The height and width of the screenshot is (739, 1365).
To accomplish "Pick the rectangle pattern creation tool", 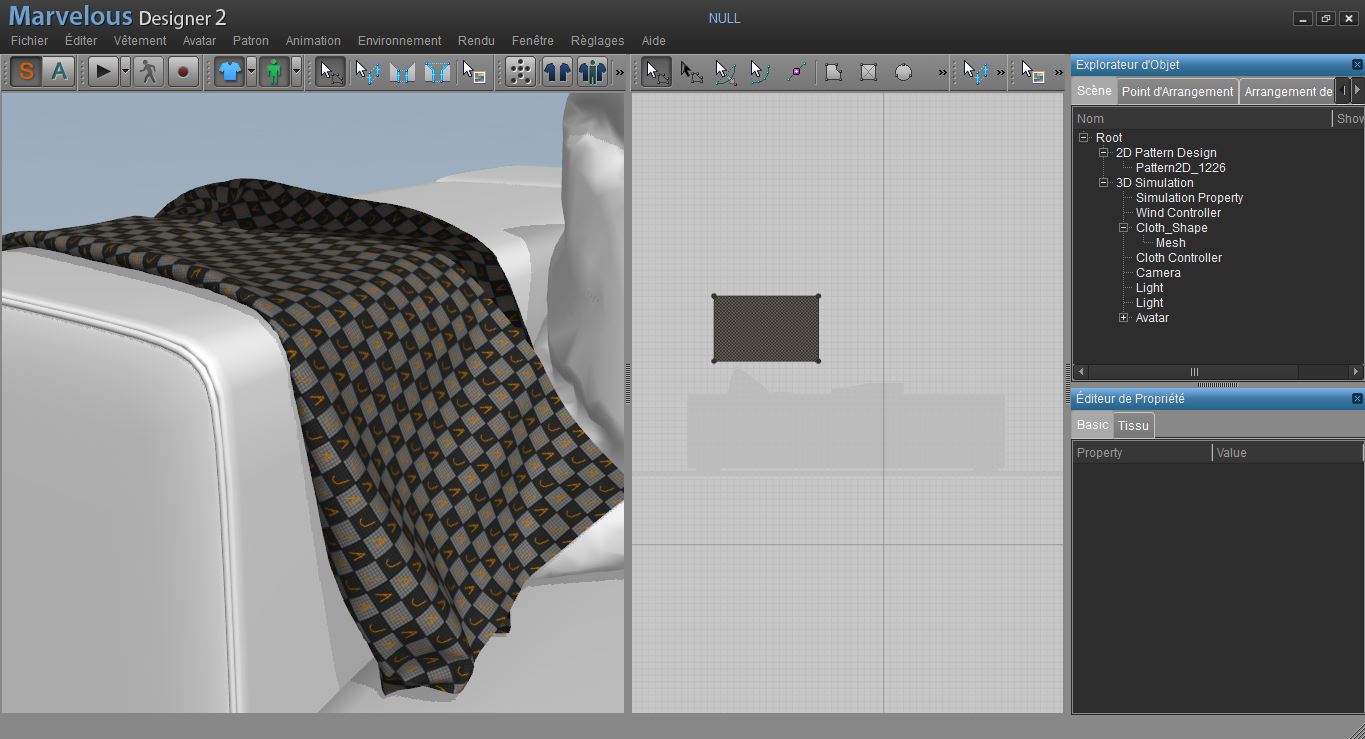I will coord(868,72).
